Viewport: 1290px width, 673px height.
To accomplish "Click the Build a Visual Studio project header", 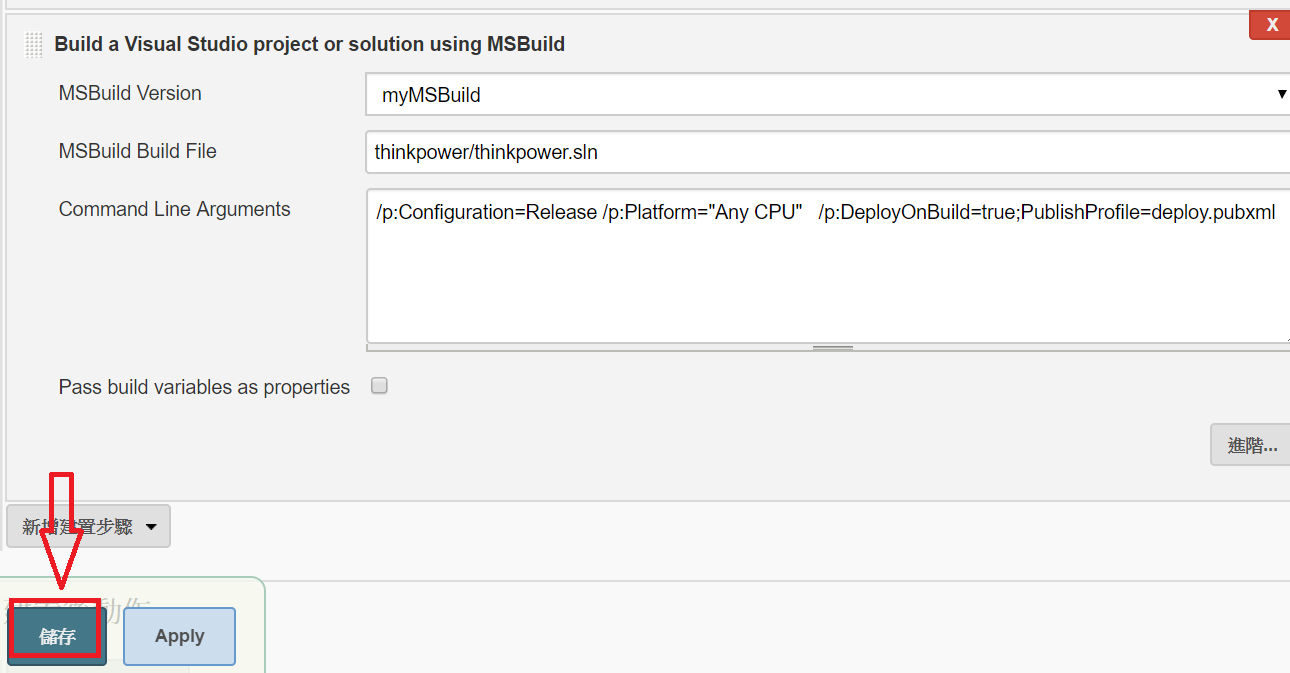I will [x=311, y=44].
